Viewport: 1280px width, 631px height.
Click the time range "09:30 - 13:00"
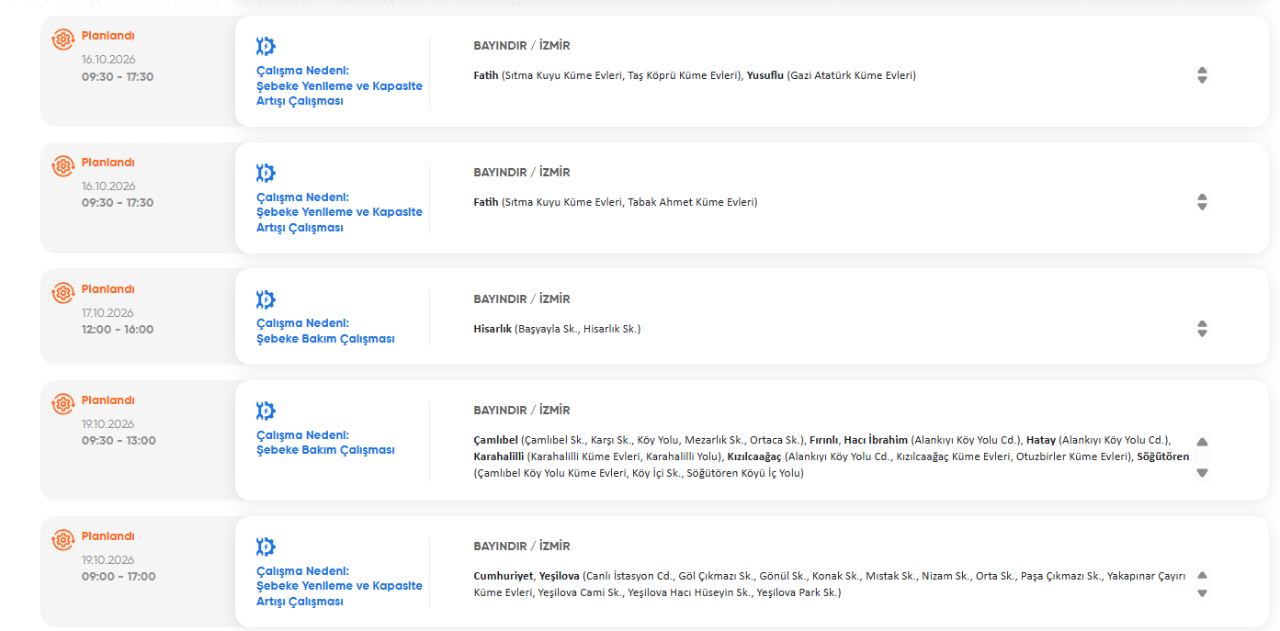coord(119,441)
